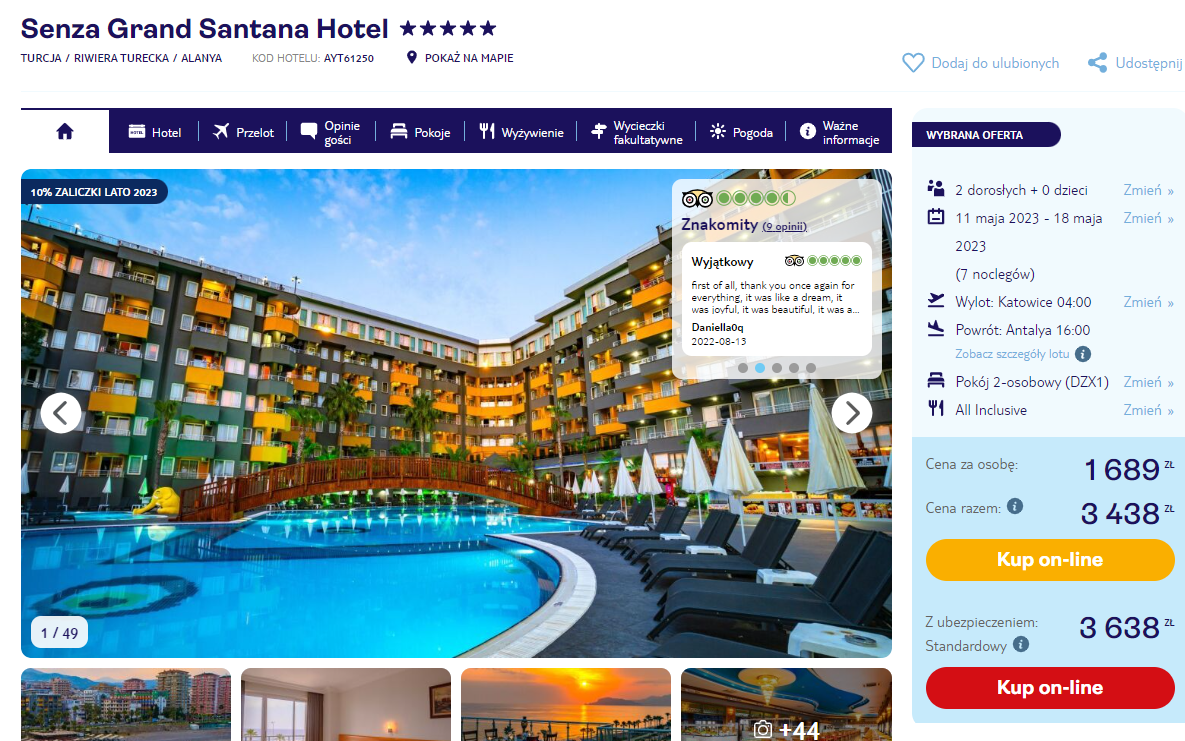Select the third review carousel dot
Viewport: 1185px width, 741px height.
777,368
